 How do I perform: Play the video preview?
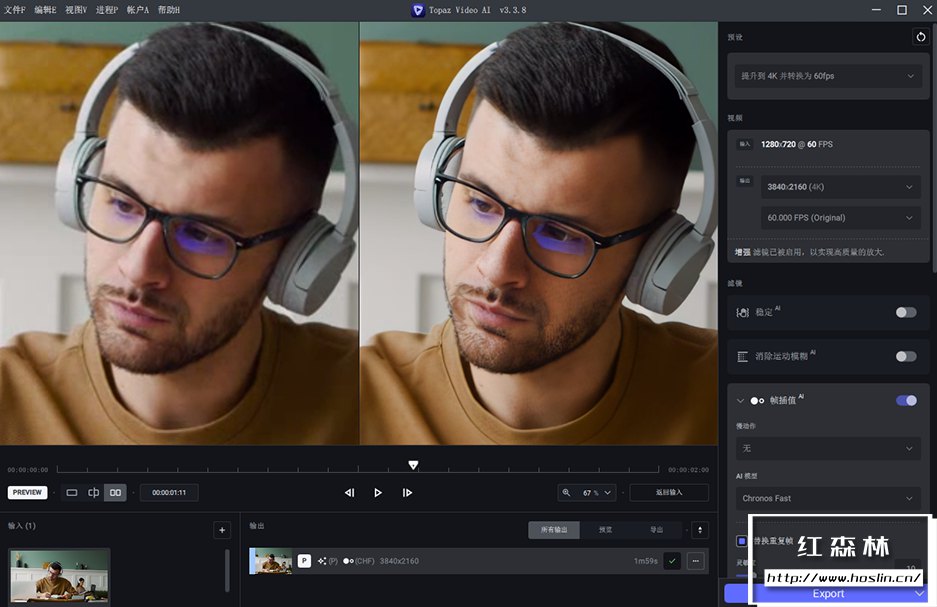click(378, 492)
